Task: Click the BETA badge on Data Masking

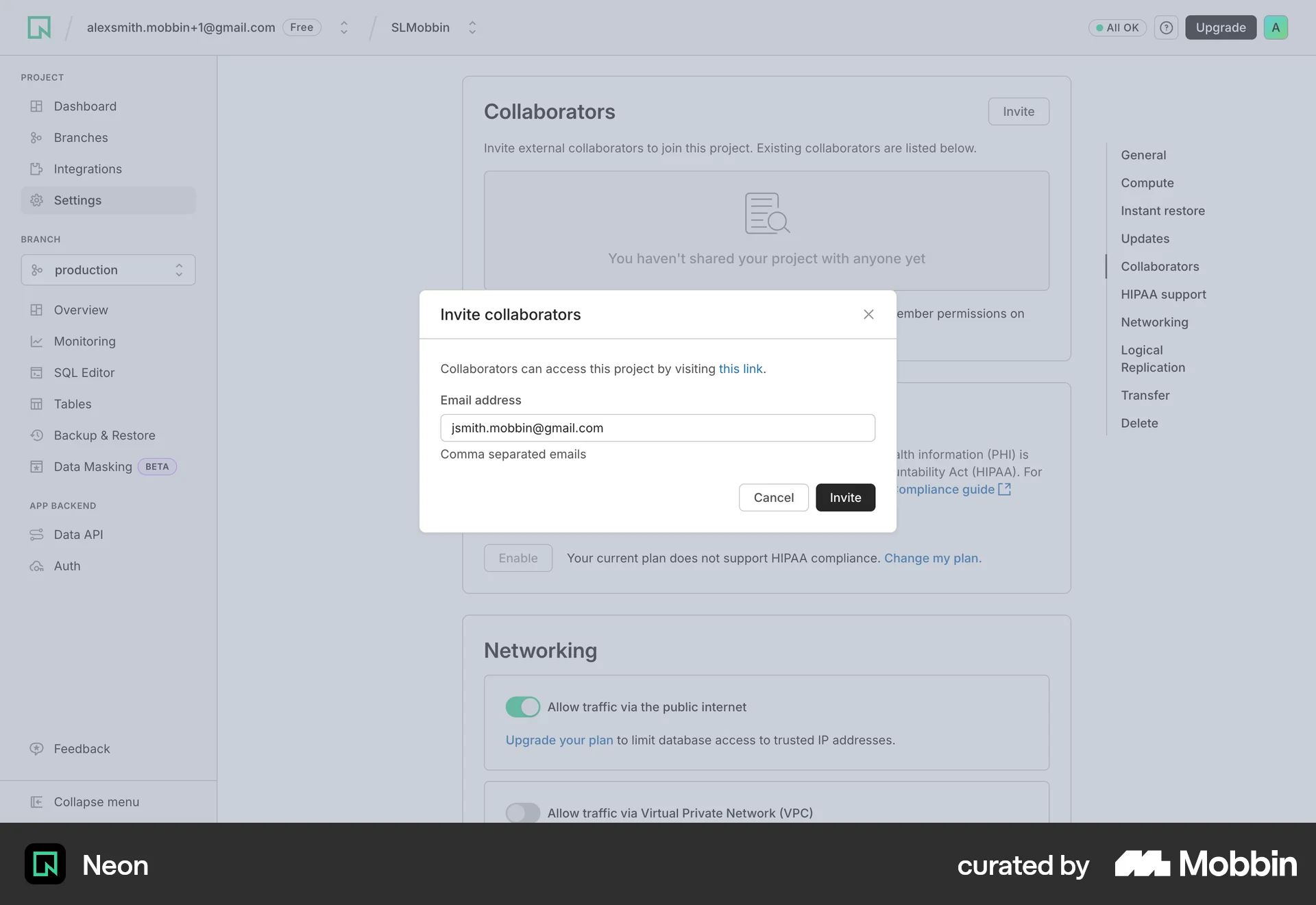Action: [x=157, y=467]
